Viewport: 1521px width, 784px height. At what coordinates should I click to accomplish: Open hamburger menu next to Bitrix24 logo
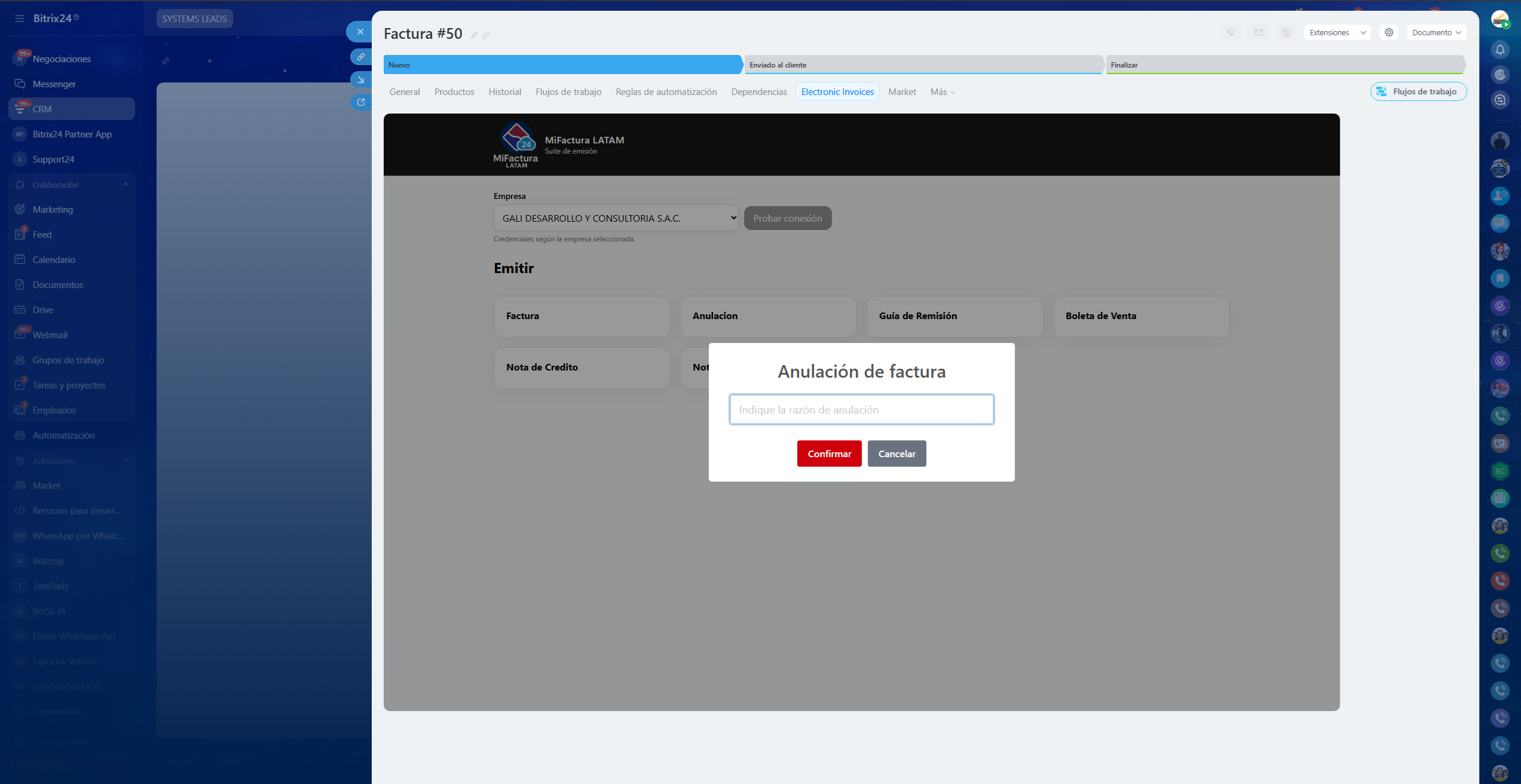(x=20, y=19)
